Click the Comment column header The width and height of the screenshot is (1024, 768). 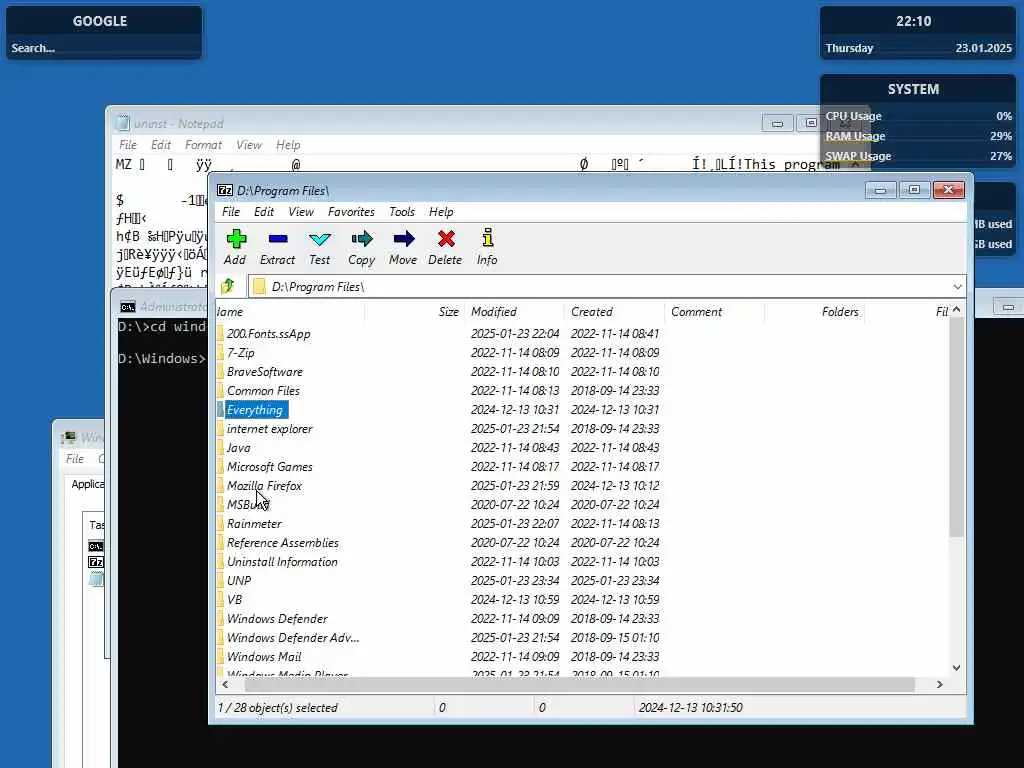[x=714, y=312]
